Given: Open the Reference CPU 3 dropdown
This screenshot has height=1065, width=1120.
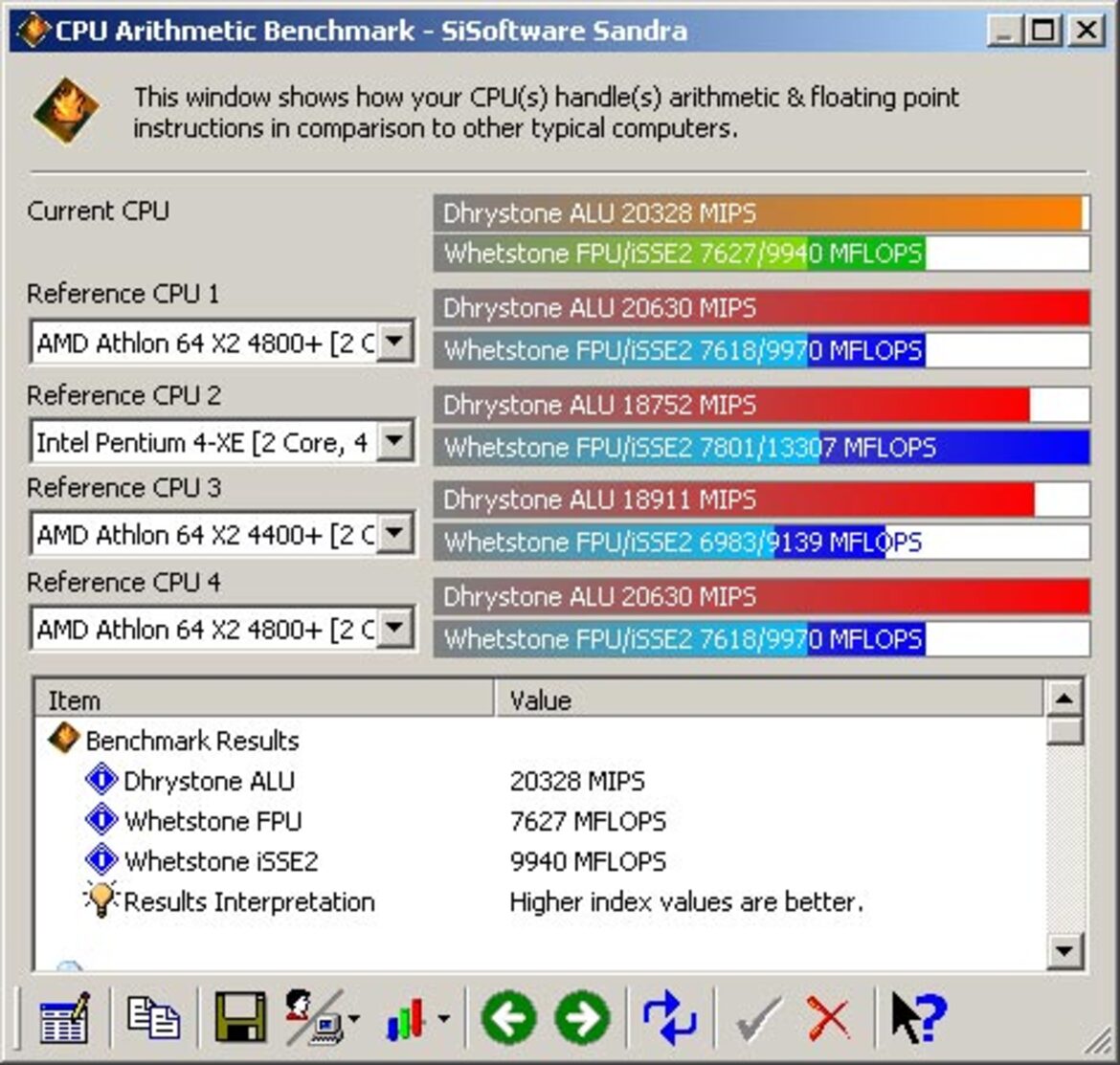Looking at the screenshot, I should (x=395, y=533).
